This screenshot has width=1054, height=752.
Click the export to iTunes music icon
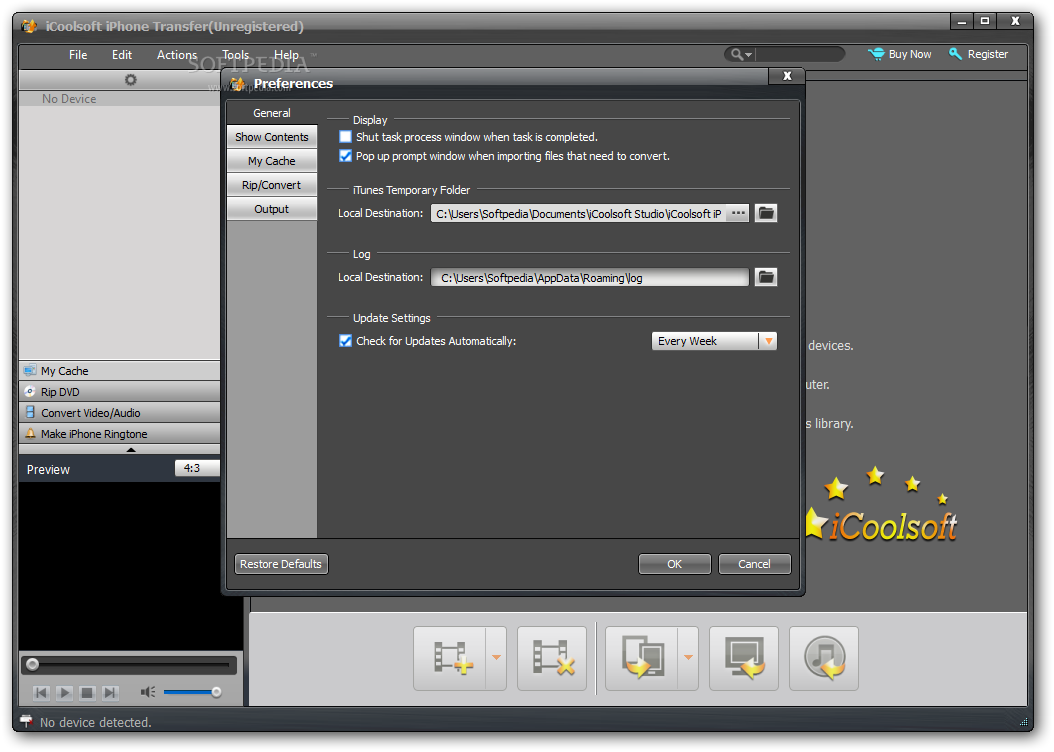pos(823,658)
